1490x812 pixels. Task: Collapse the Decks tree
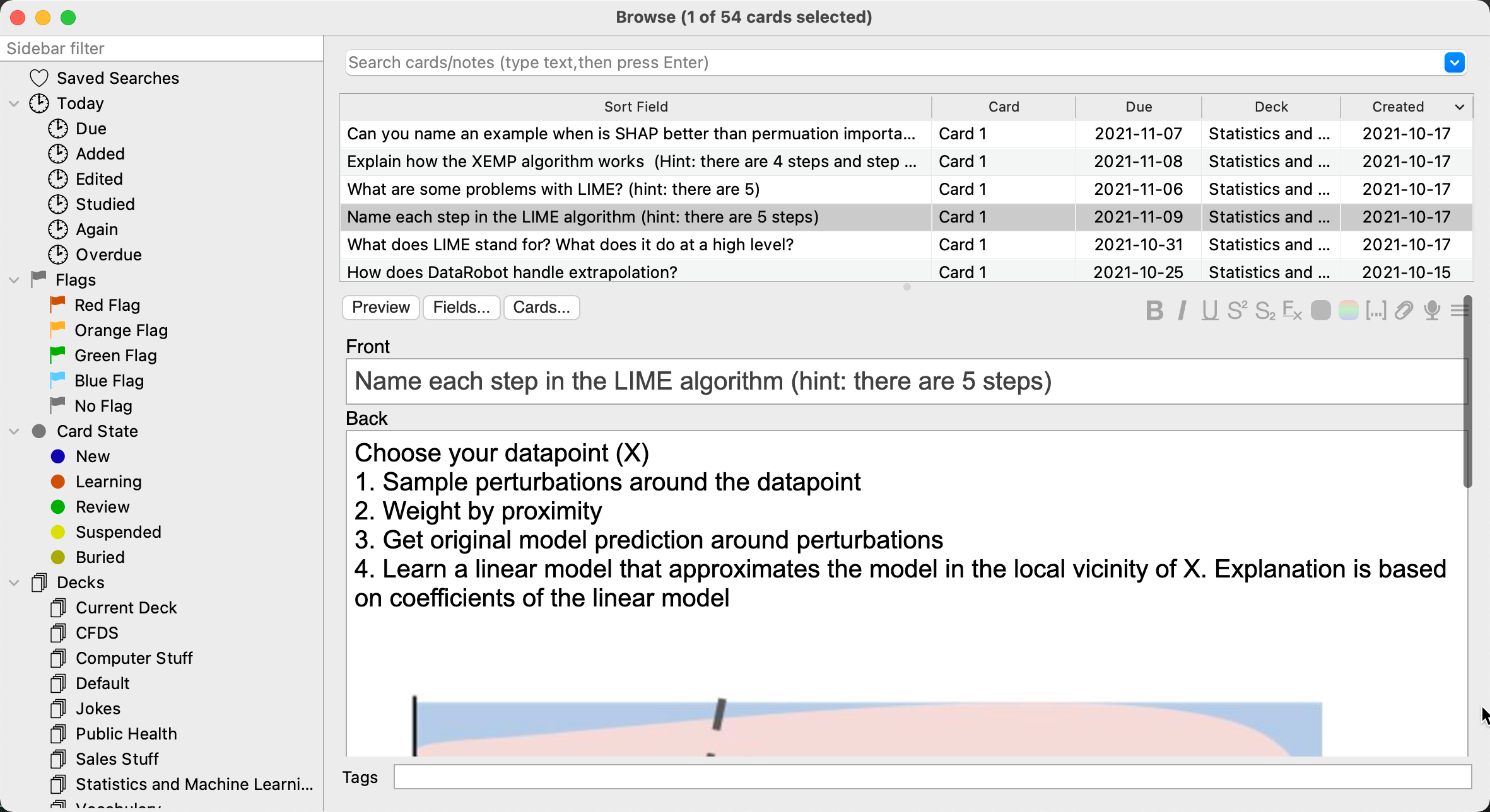click(14, 583)
